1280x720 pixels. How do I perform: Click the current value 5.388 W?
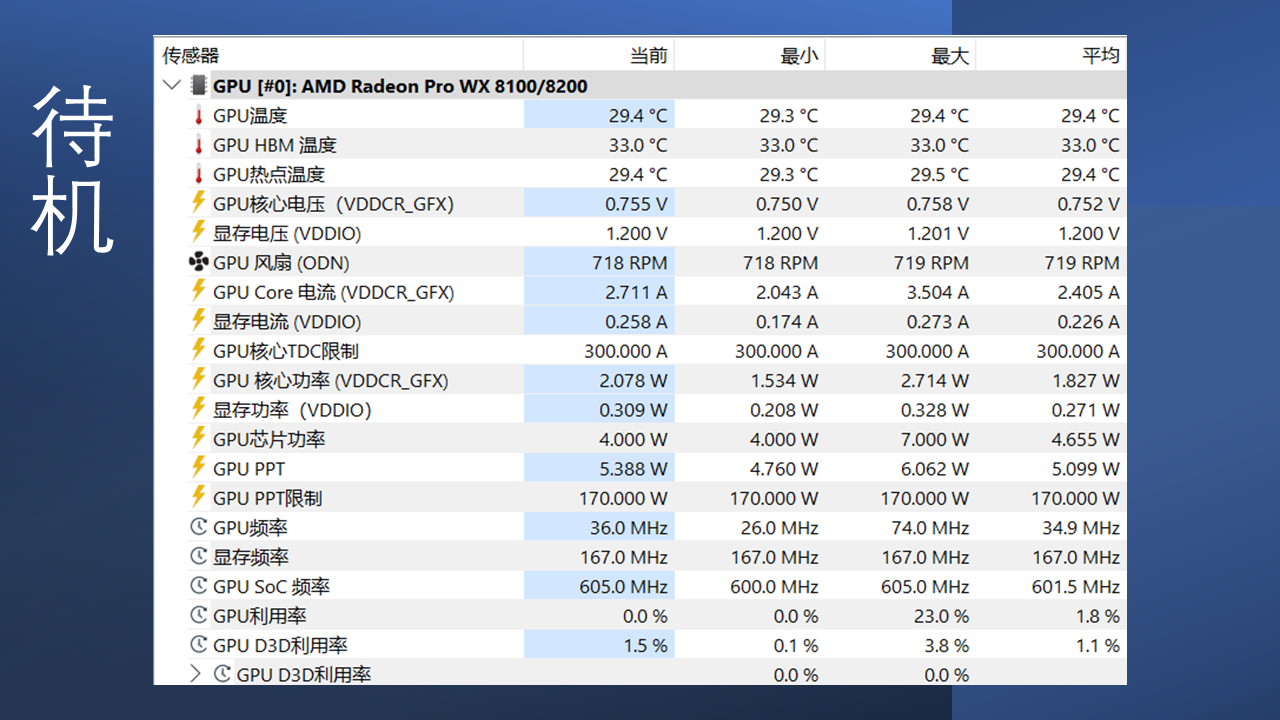[x=633, y=468]
